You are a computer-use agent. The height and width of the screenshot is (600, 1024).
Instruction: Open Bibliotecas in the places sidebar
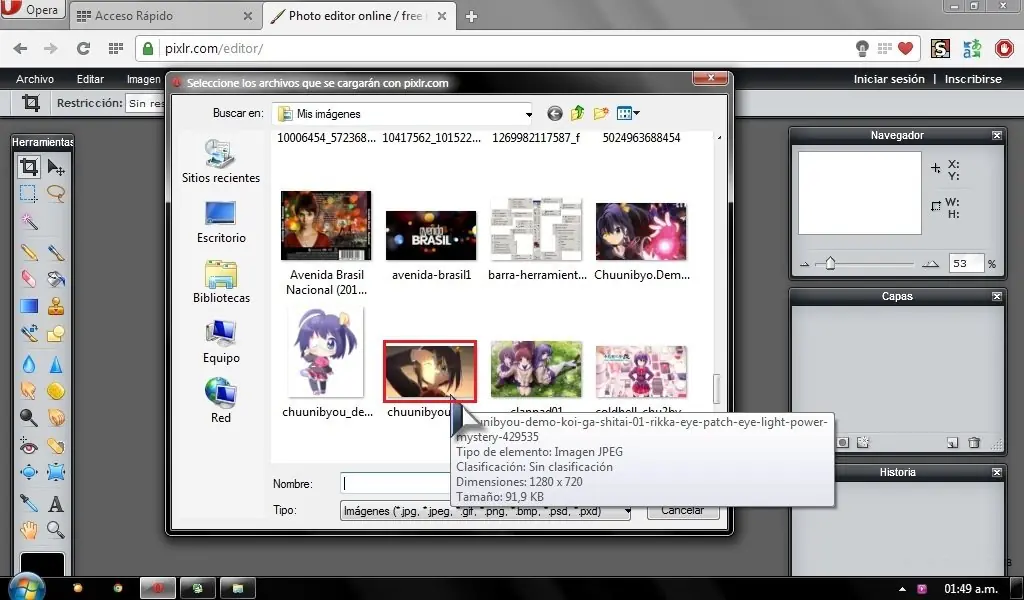coord(221,282)
